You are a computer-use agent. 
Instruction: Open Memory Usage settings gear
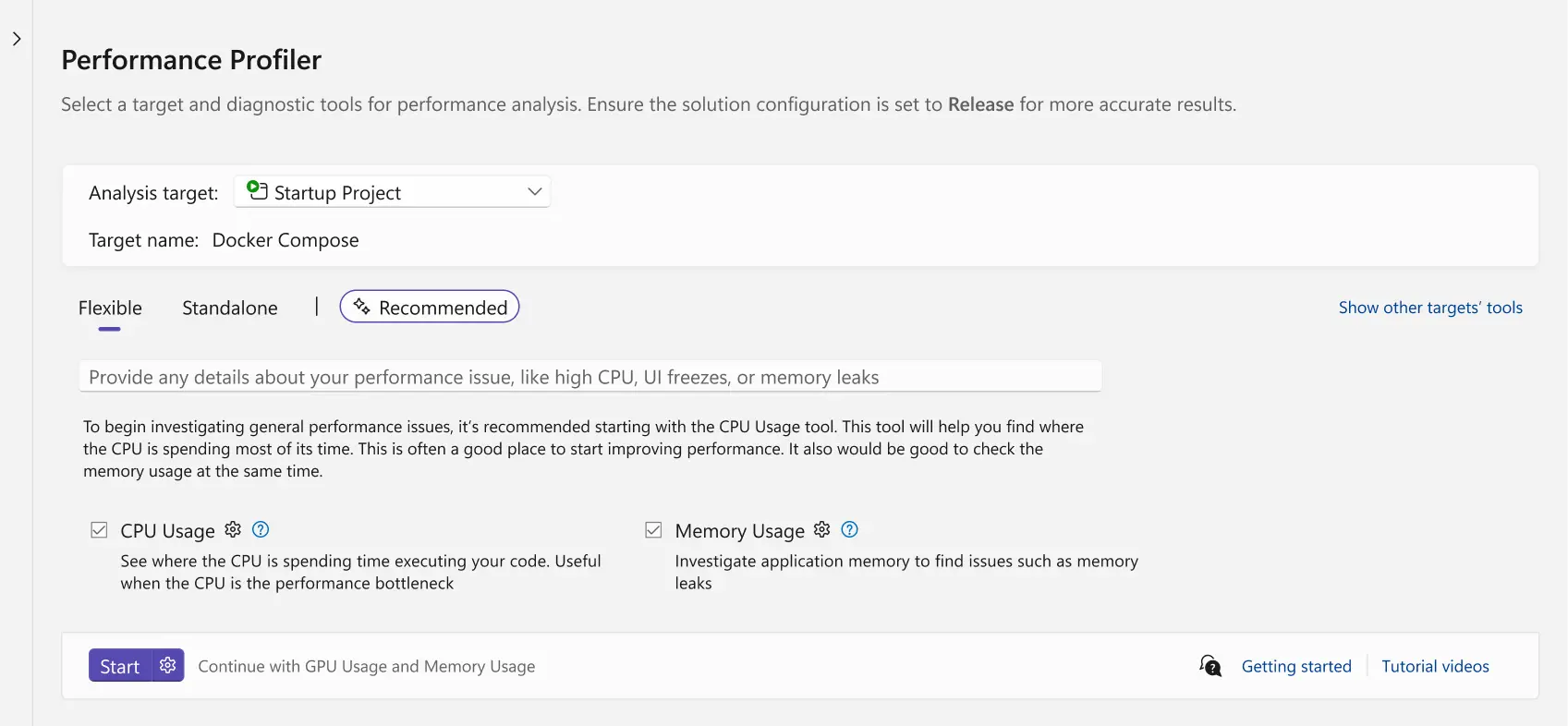[x=822, y=529]
